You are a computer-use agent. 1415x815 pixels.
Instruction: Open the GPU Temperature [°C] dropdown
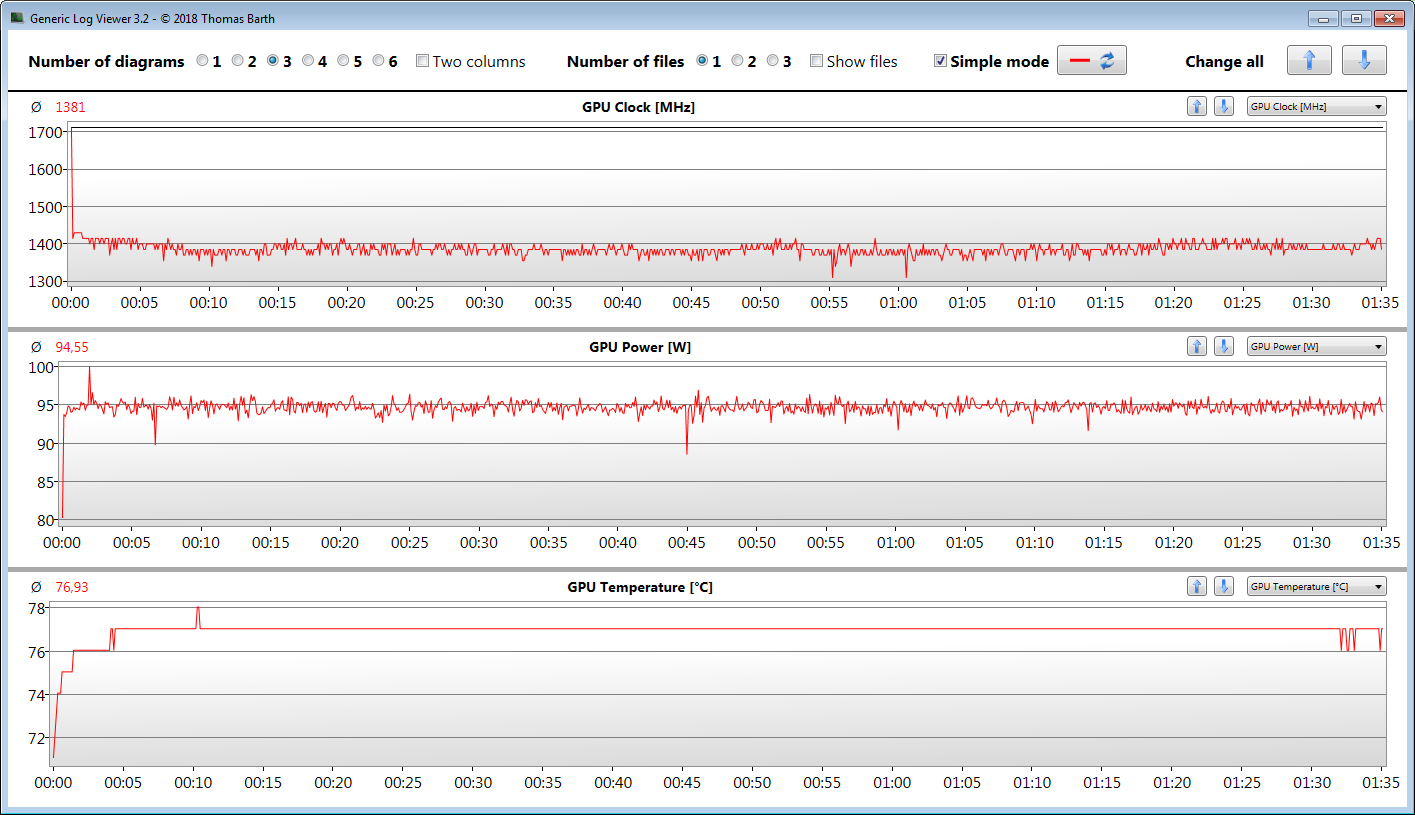tap(1317, 587)
